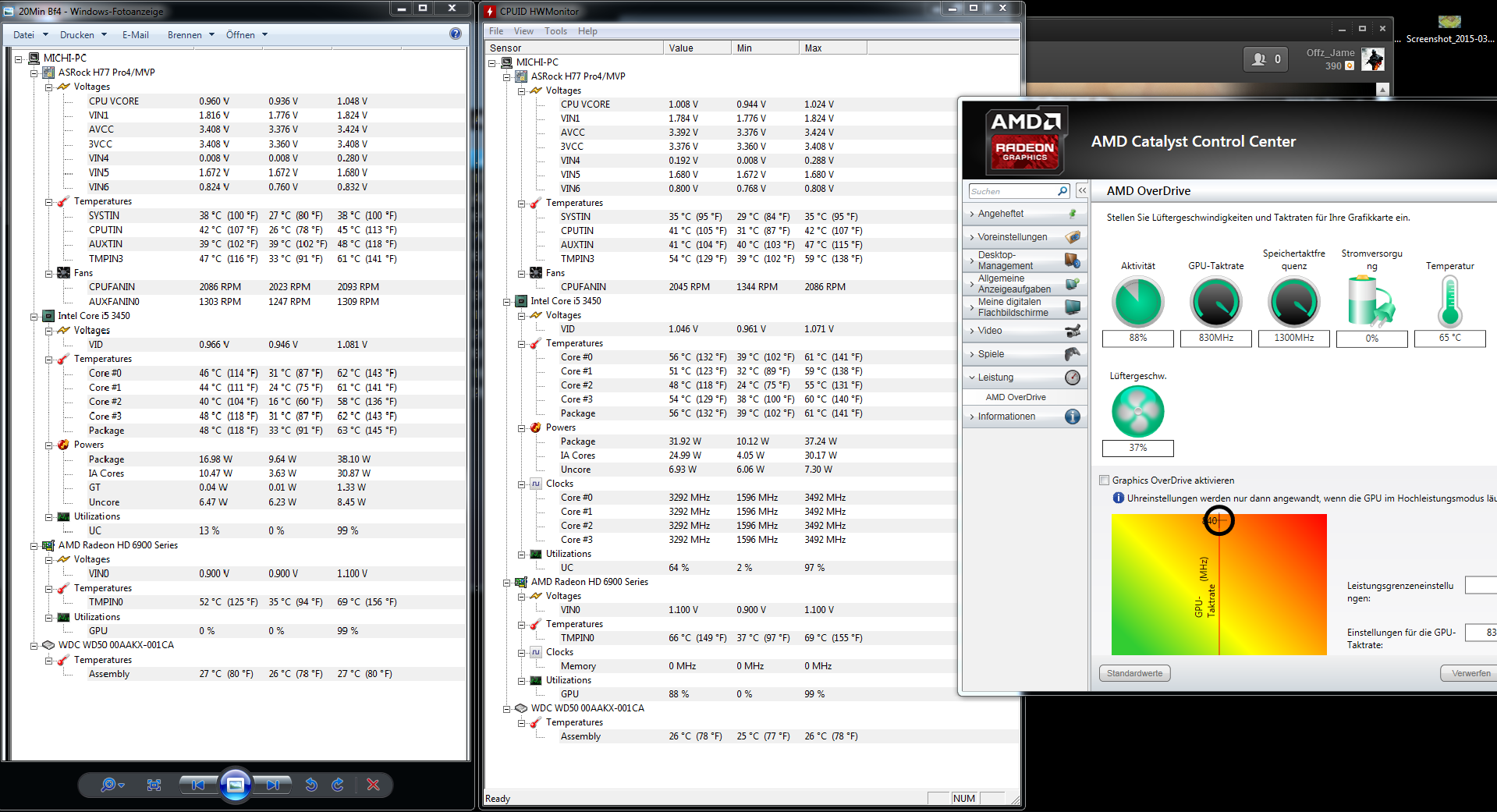Start the slideshow in the photo viewer

(236, 785)
